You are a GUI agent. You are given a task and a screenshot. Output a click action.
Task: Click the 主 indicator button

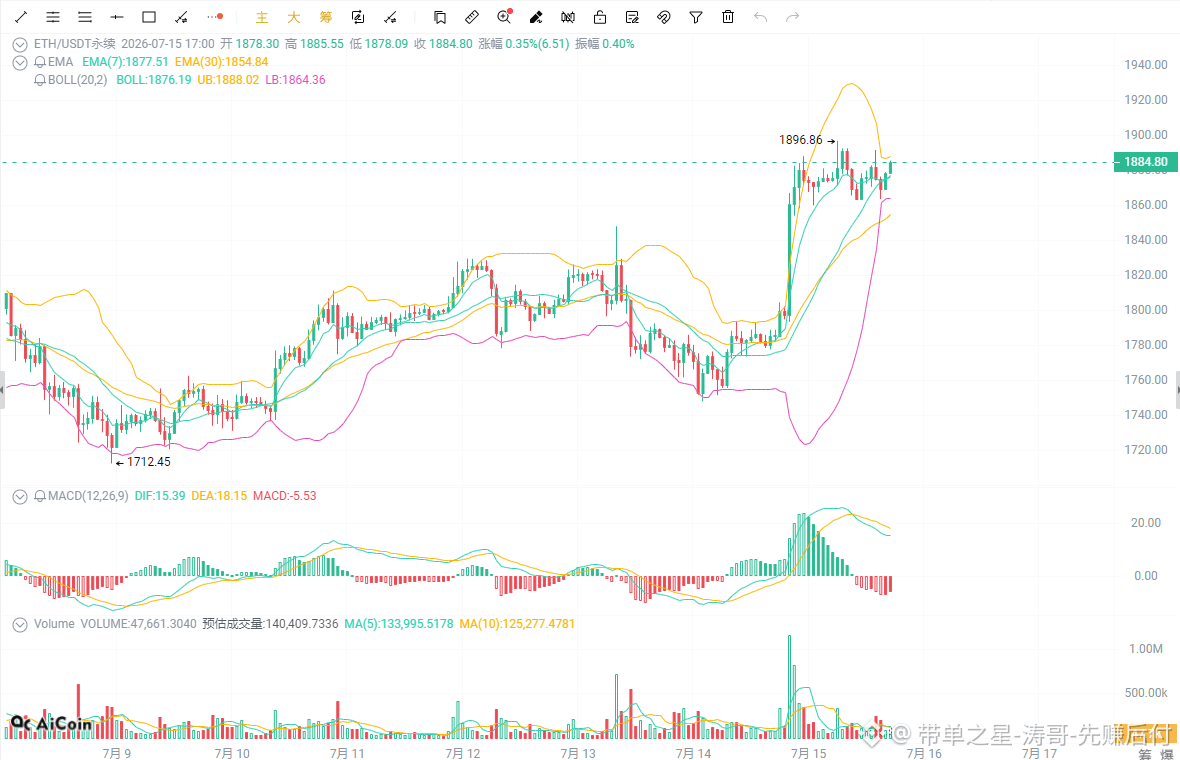point(262,17)
